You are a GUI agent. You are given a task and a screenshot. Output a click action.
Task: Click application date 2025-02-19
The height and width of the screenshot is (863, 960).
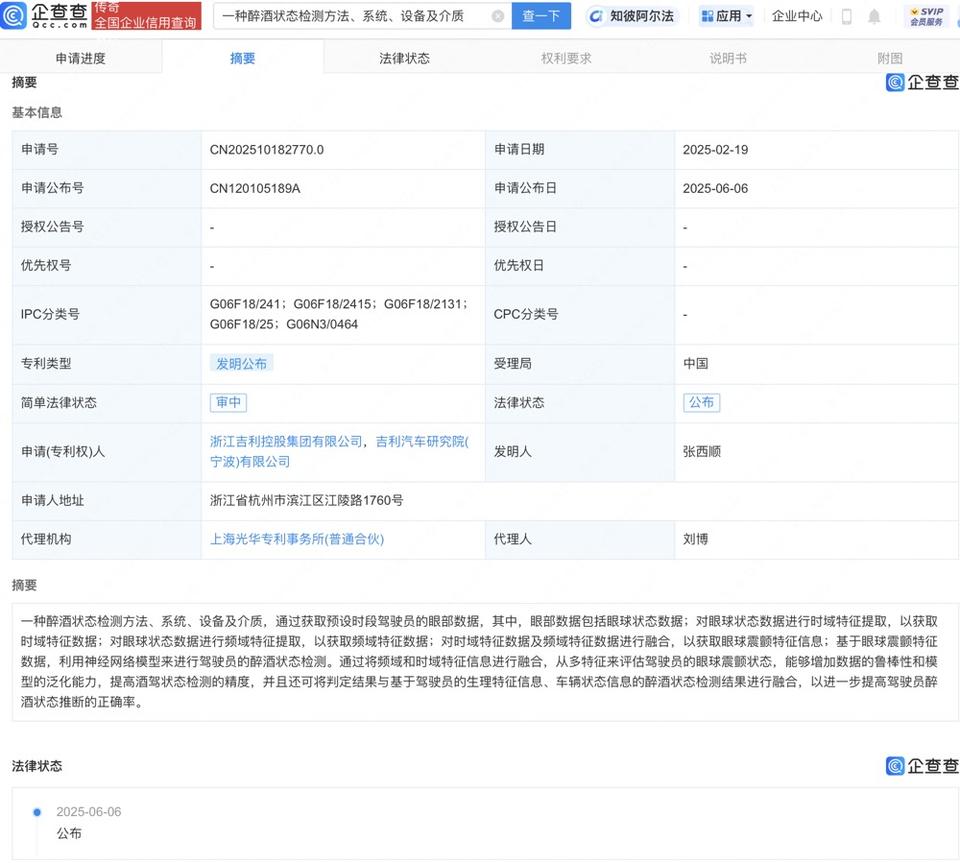715,150
